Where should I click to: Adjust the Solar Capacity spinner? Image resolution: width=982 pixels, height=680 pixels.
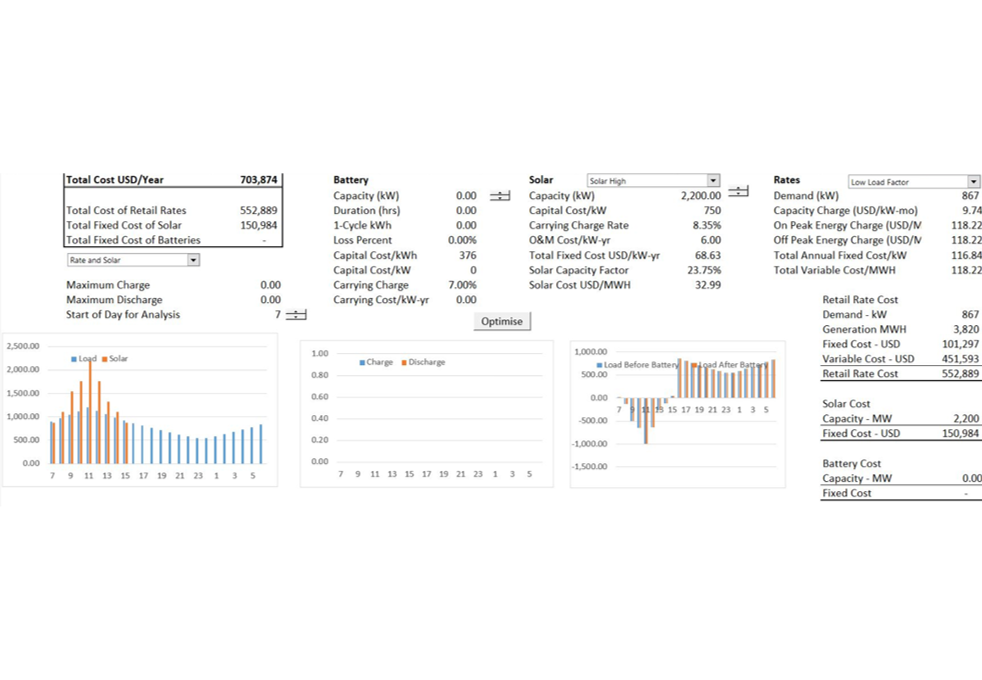click(738, 191)
